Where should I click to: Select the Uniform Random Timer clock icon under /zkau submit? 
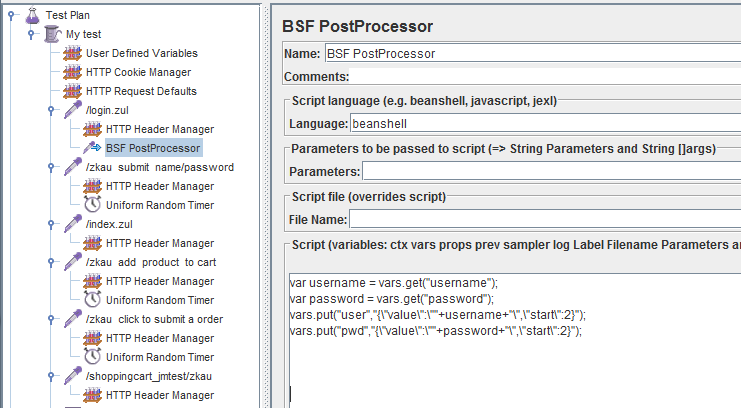(x=92, y=205)
